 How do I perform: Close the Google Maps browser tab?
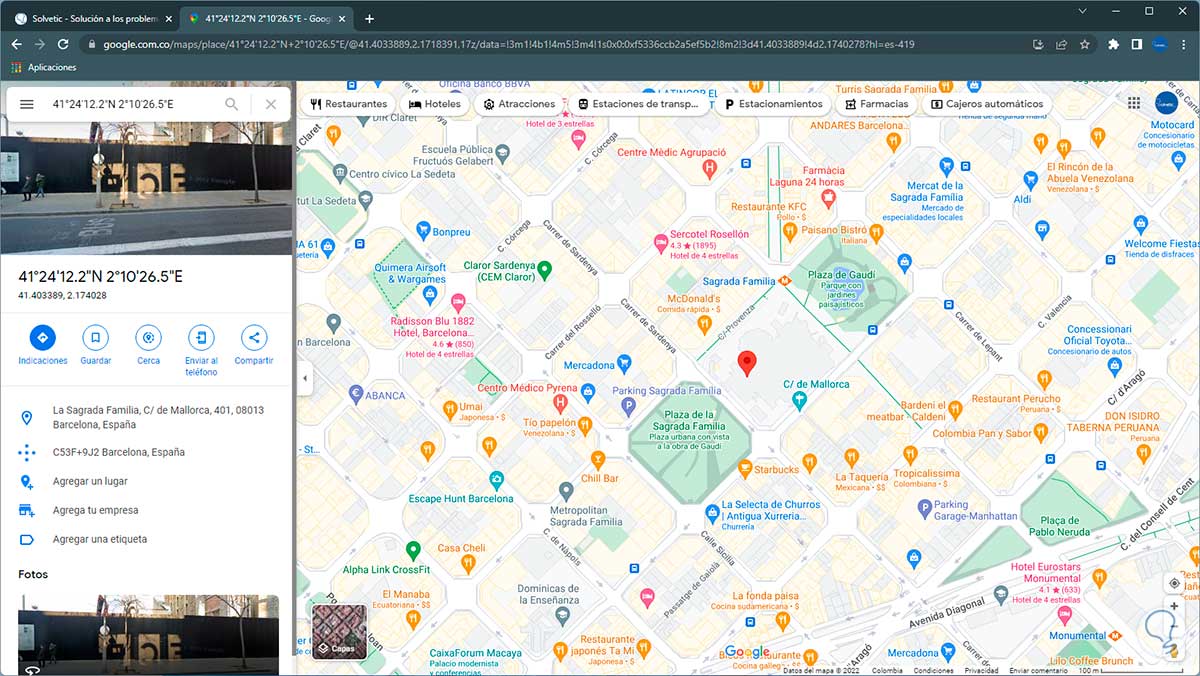click(x=343, y=18)
